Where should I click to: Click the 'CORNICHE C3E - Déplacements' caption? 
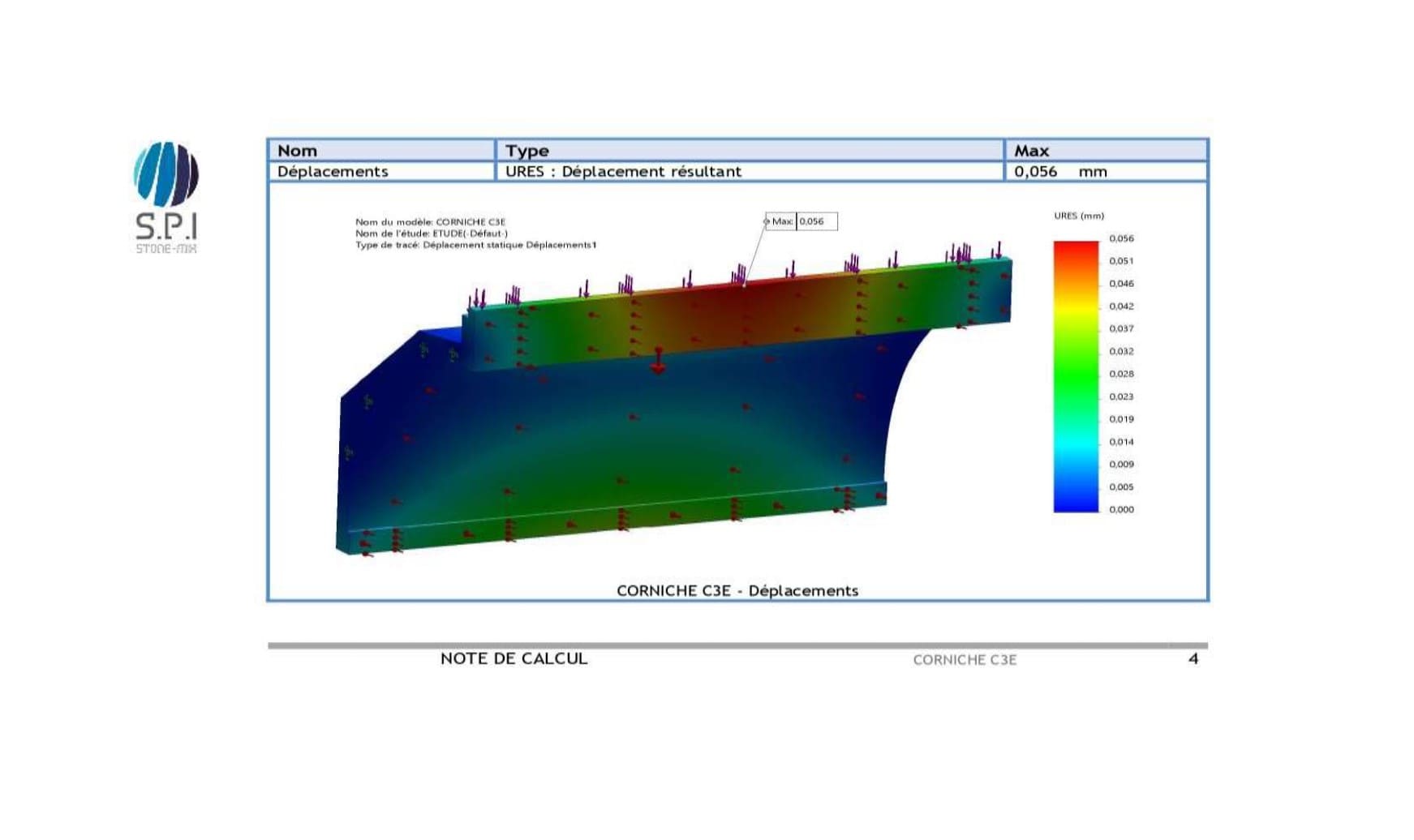point(737,590)
